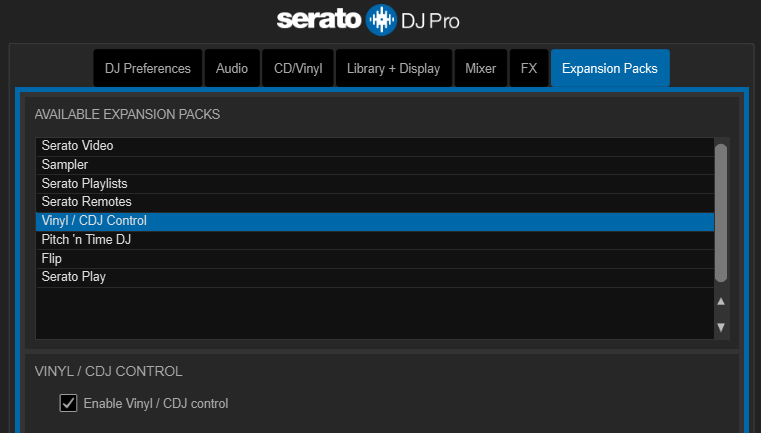
Task: Select the Flip expansion pack
Action: pos(52,258)
